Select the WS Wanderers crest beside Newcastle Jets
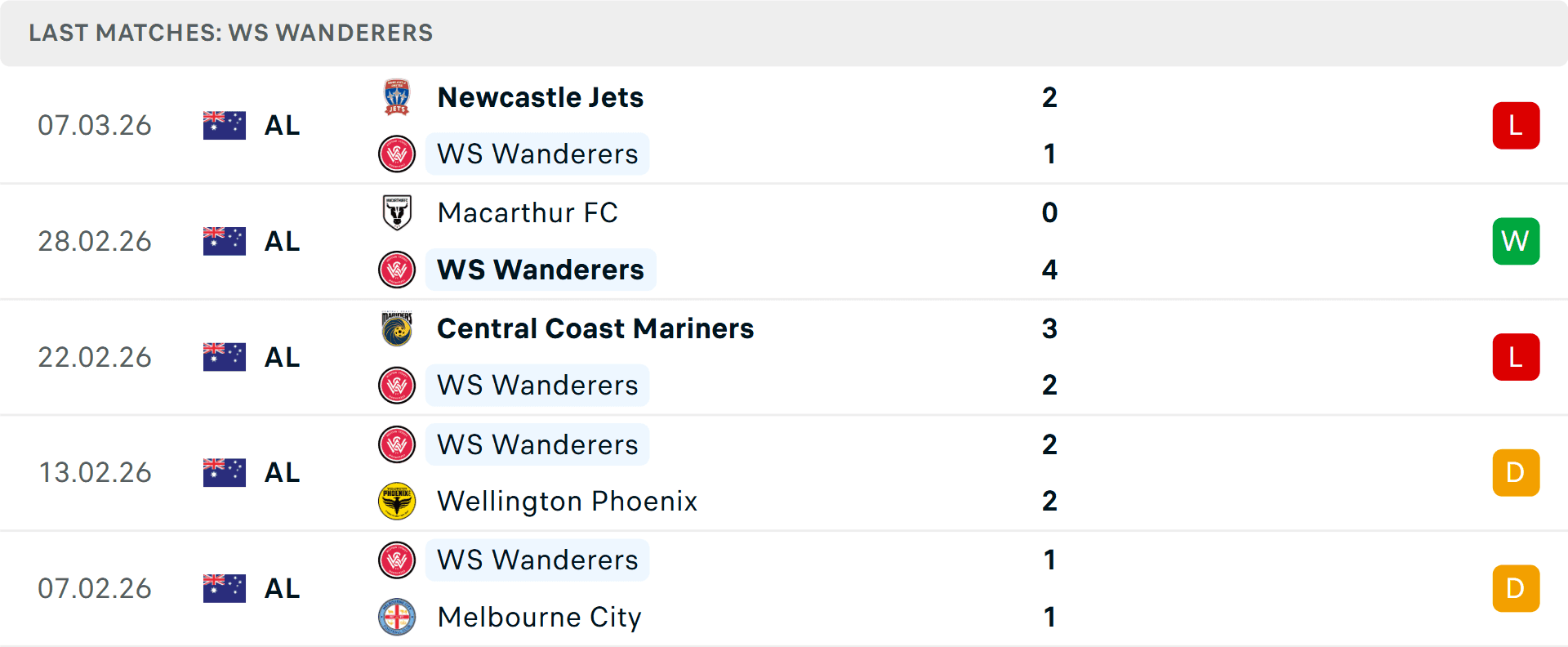 point(397,154)
